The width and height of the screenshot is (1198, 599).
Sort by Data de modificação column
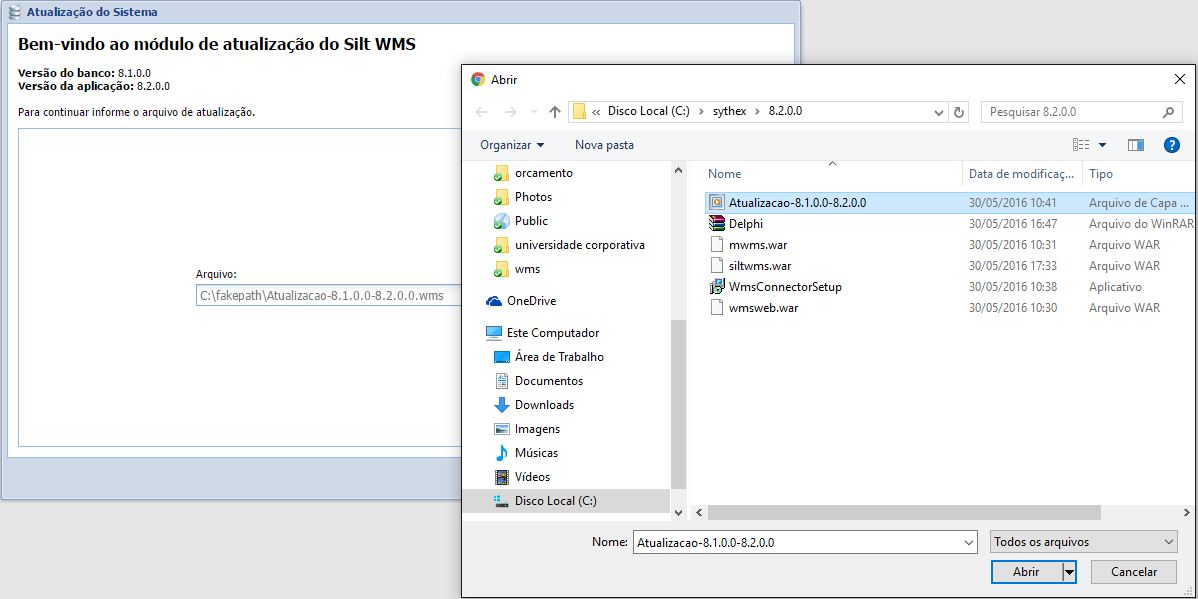(x=1022, y=174)
